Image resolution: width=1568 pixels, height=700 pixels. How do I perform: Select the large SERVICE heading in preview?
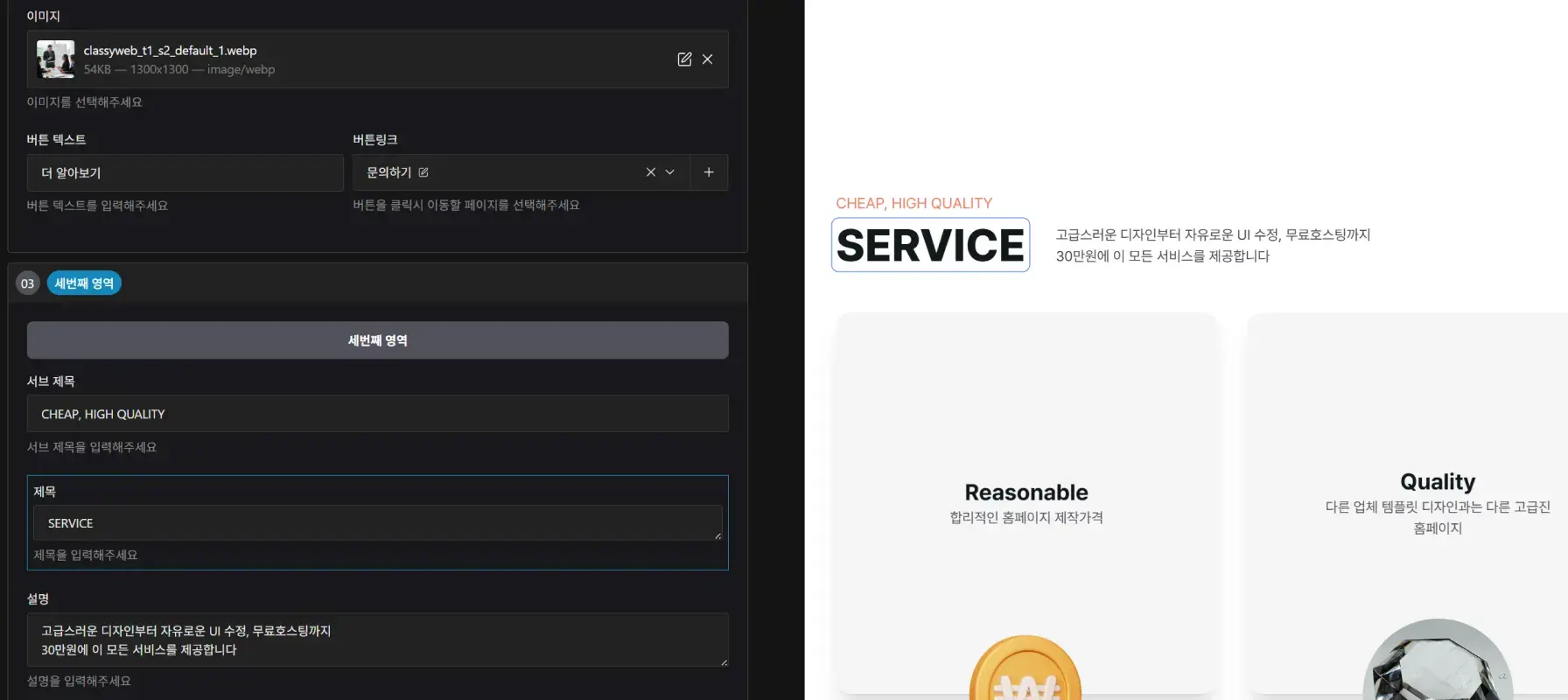tap(930, 246)
